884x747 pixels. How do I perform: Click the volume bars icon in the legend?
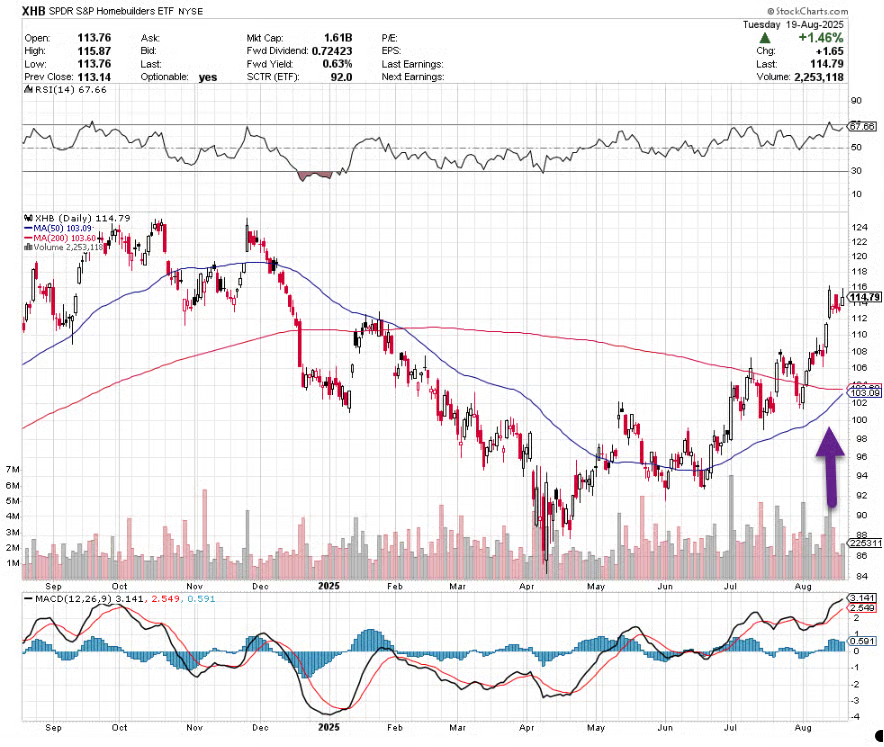point(28,247)
